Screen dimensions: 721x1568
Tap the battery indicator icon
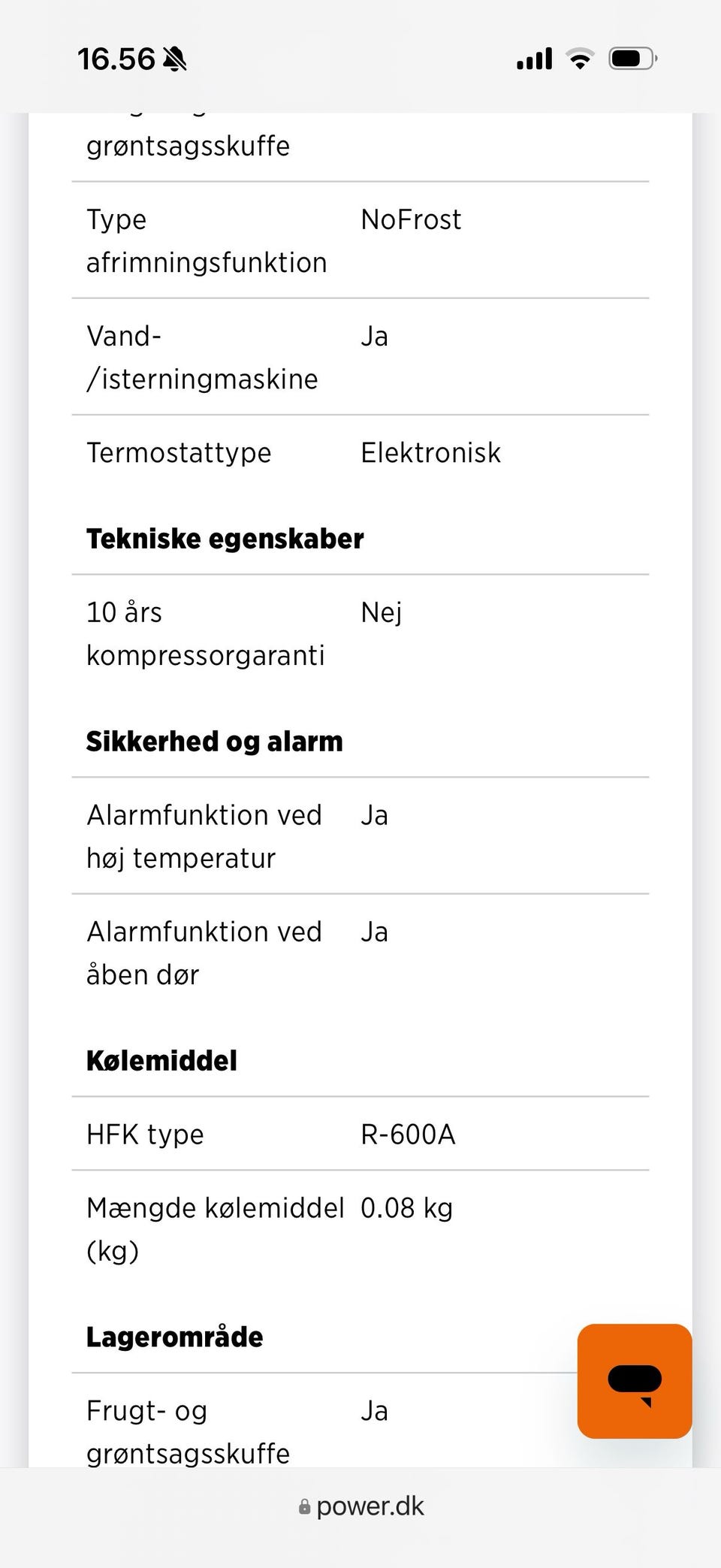coord(633,58)
